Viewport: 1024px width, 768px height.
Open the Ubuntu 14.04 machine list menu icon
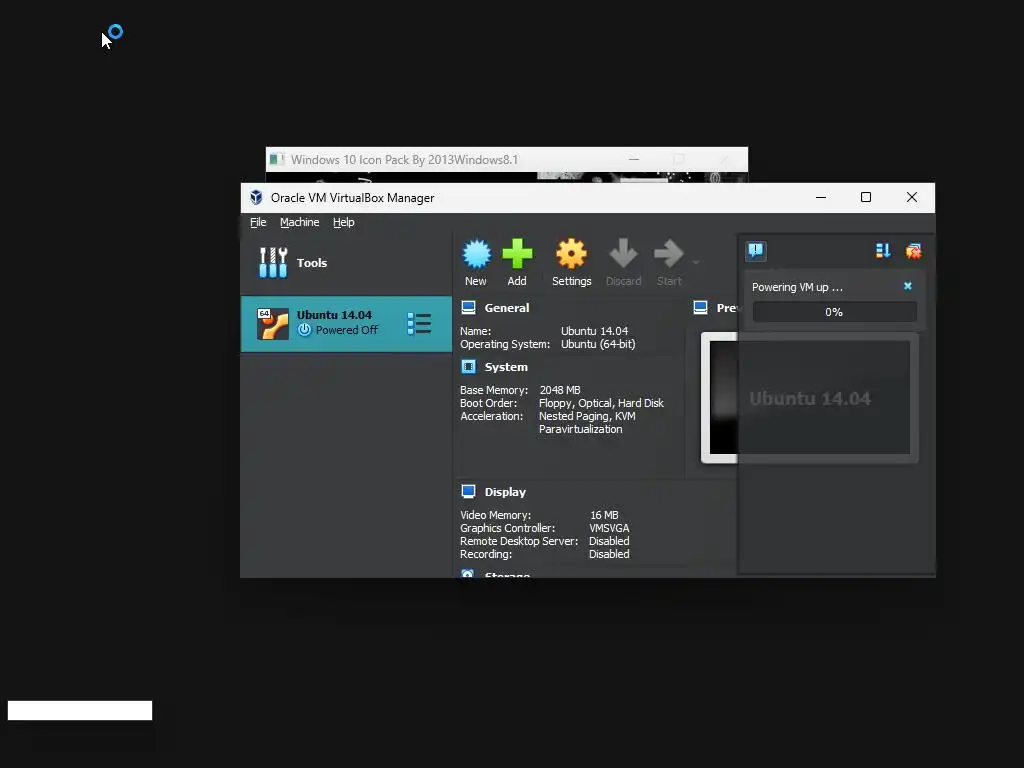tap(419, 324)
